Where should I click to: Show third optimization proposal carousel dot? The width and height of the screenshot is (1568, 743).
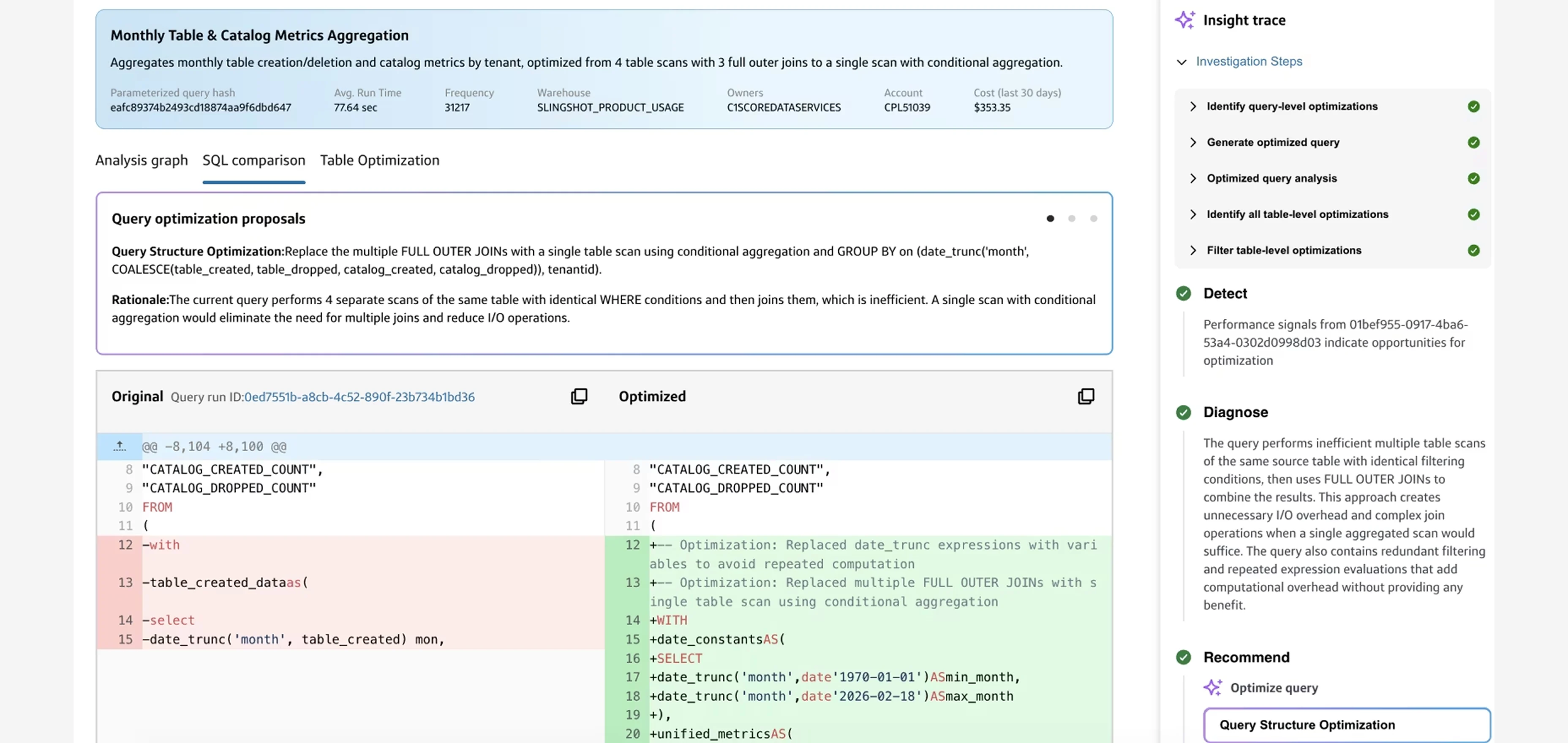pos(1094,218)
